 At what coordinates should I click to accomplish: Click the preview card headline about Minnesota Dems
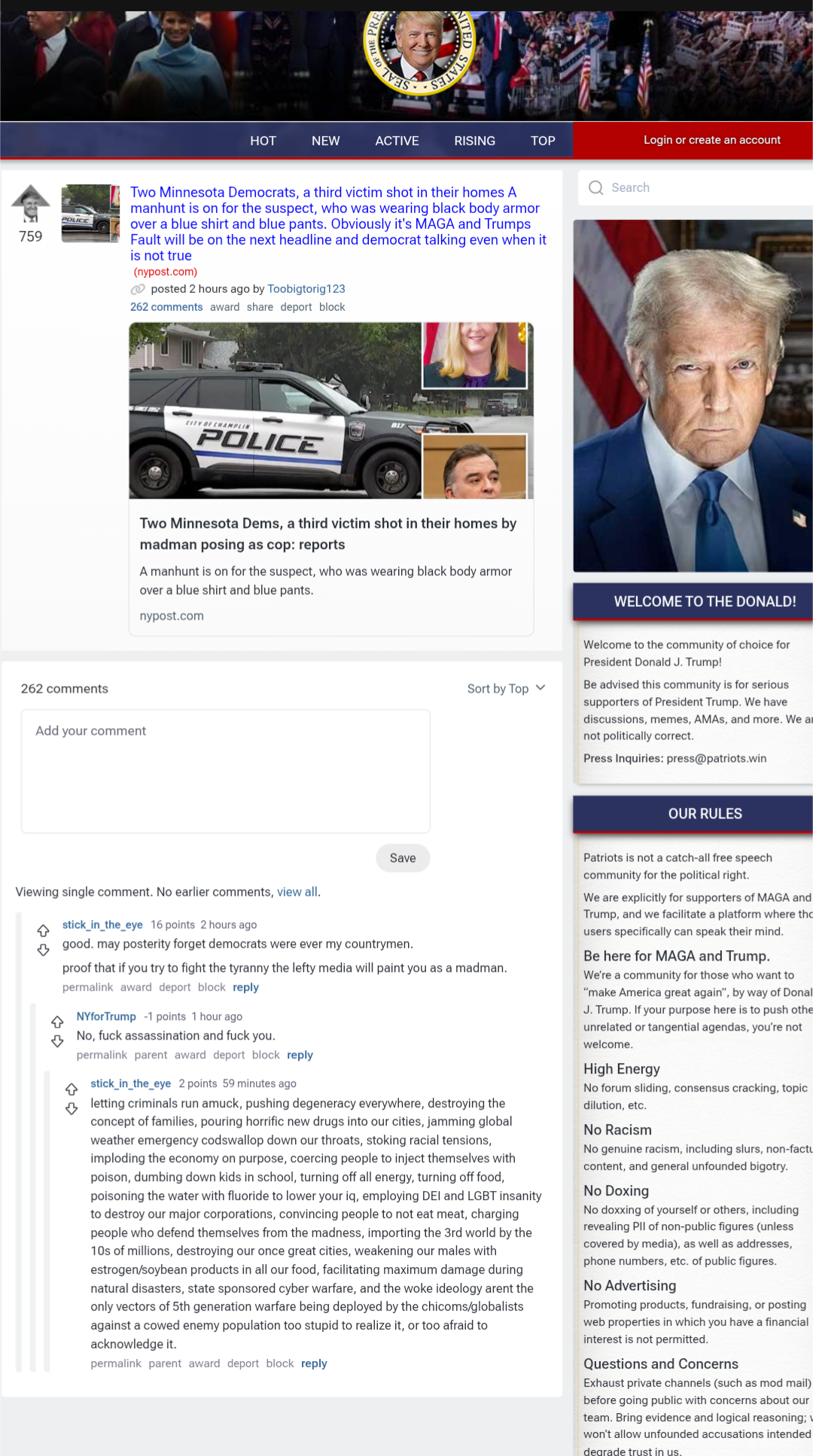[x=328, y=534]
